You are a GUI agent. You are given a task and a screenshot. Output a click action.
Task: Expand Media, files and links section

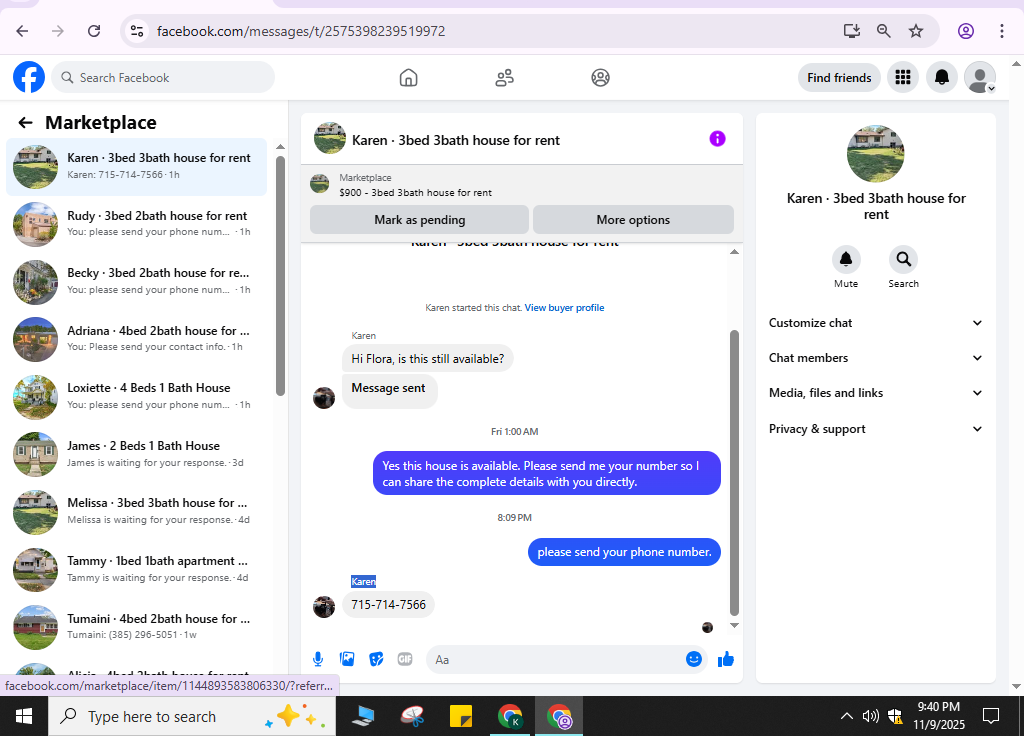pos(876,392)
